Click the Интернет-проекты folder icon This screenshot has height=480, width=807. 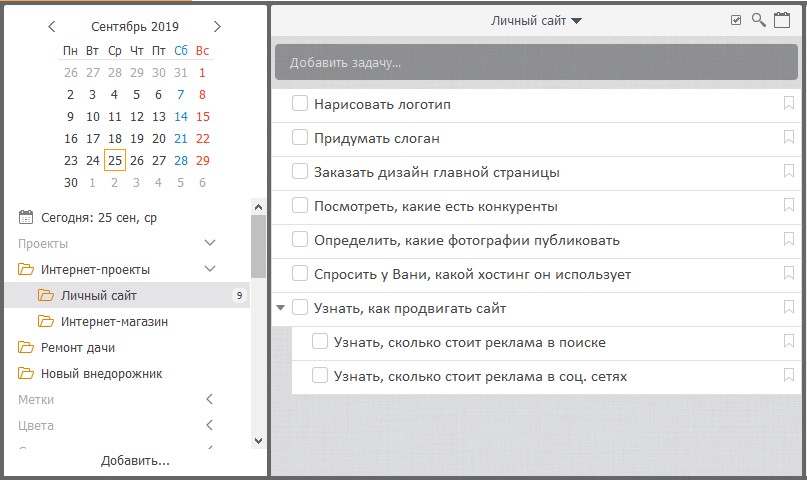click(26, 269)
